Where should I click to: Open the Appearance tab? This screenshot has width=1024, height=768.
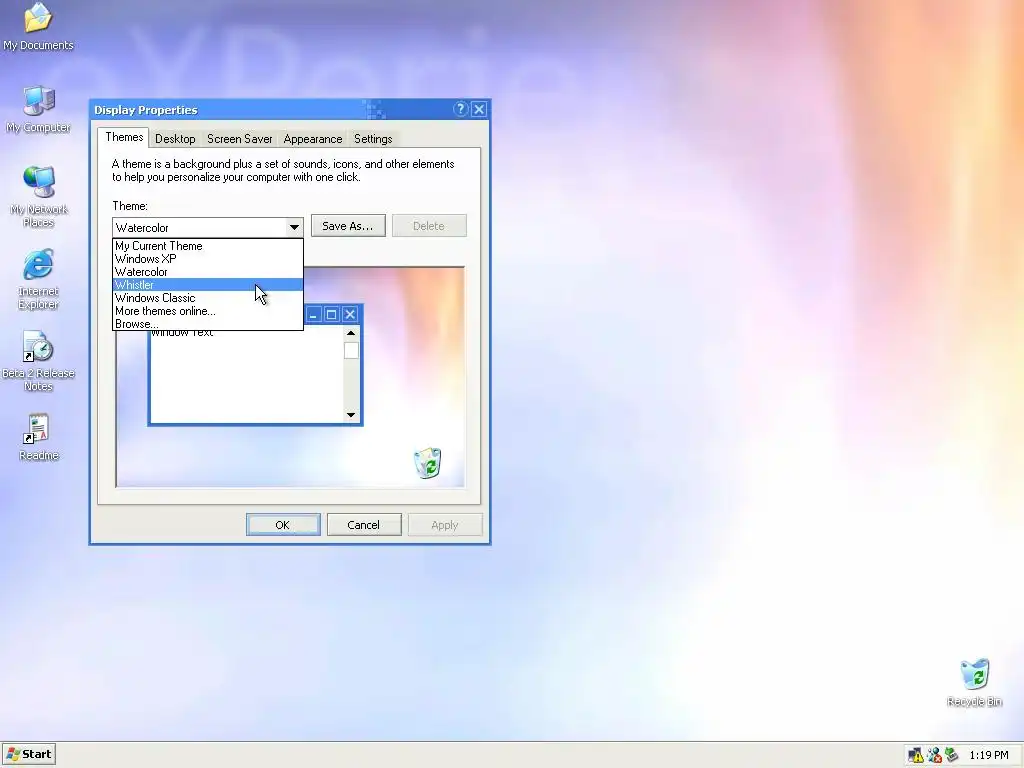(313, 139)
